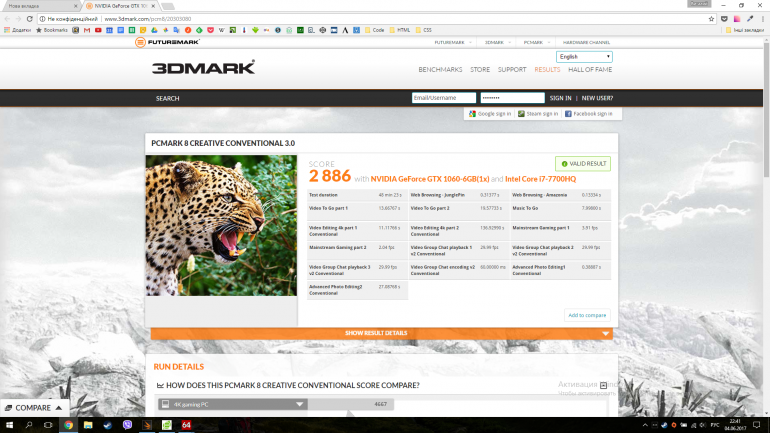Click the VALID RESULT badge
This screenshot has width=770, height=433.
pyautogui.click(x=583, y=163)
